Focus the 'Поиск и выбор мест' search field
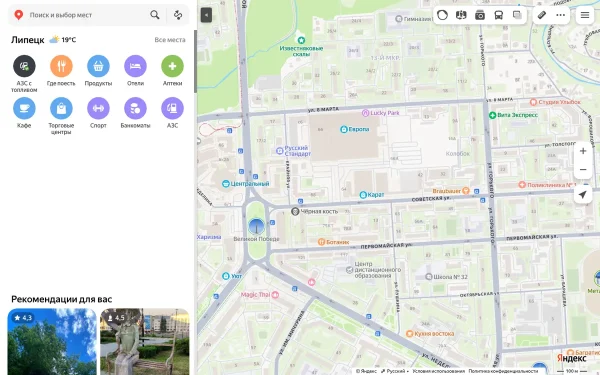Image resolution: width=600 pixels, height=375 pixels. [86, 15]
